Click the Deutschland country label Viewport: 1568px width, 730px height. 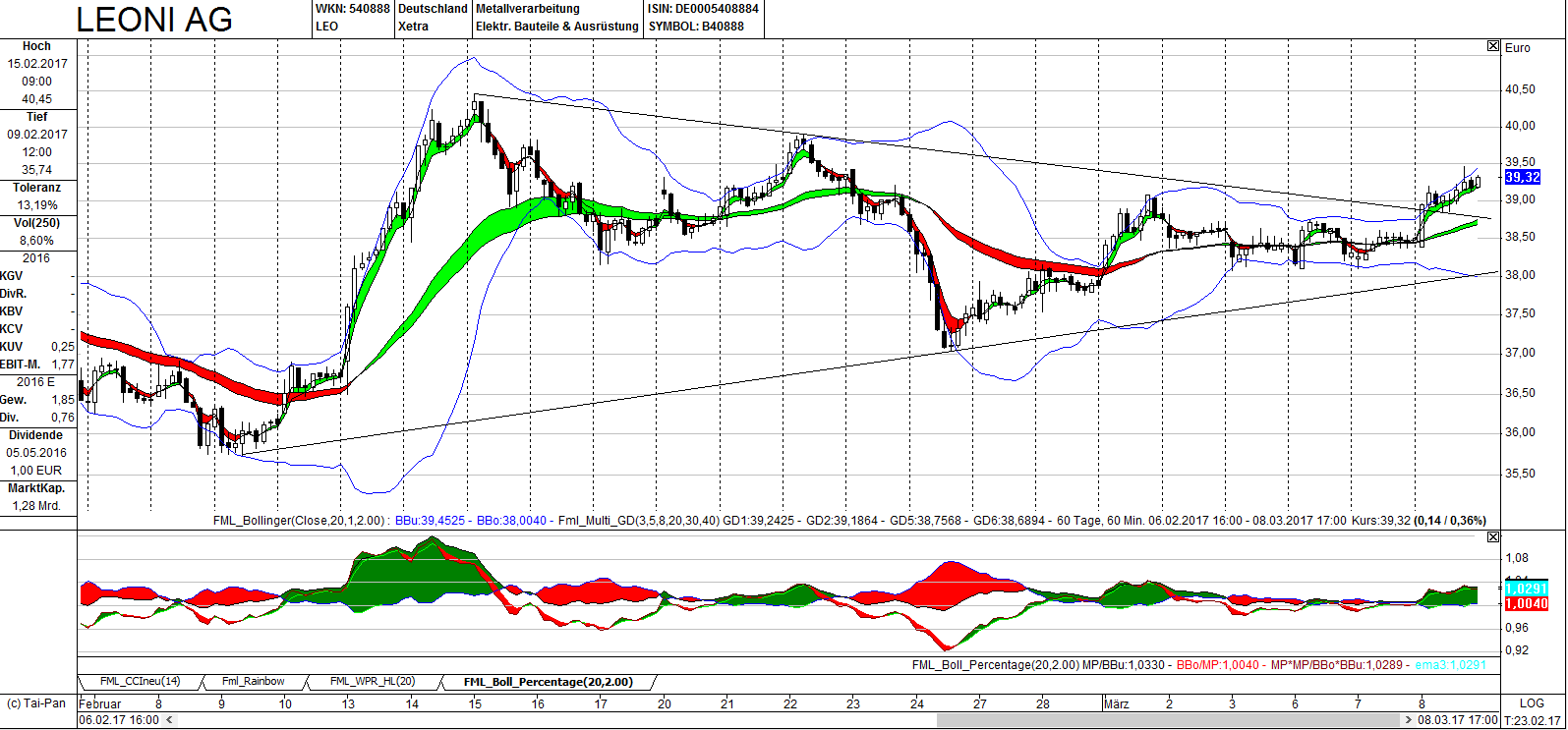433,9
